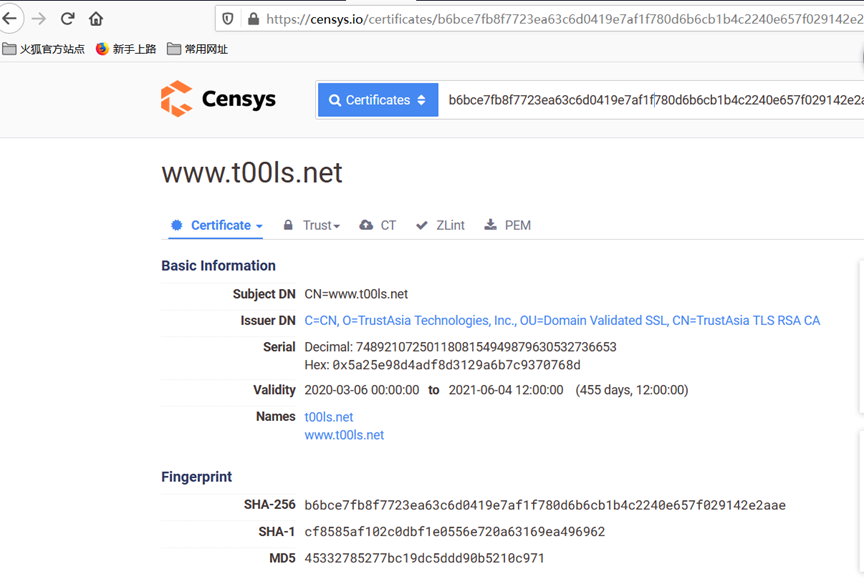Reload the page with refresh icon
The height and width of the screenshot is (584, 864).
[x=68, y=18]
